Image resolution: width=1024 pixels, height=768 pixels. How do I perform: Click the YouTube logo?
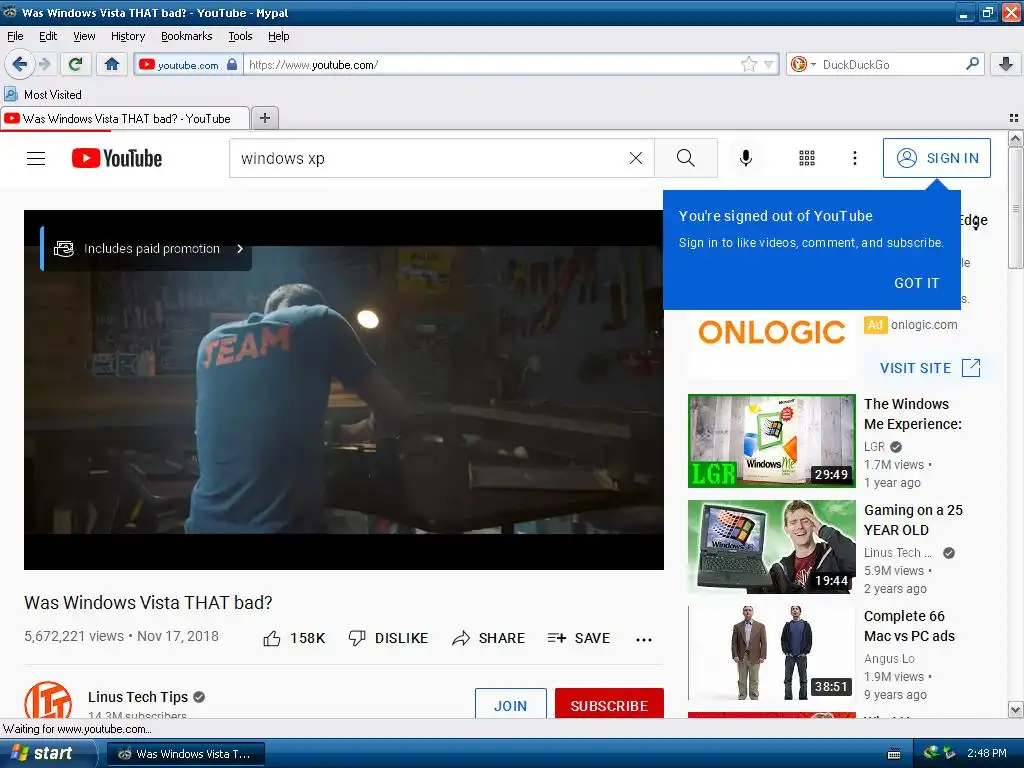coord(117,158)
